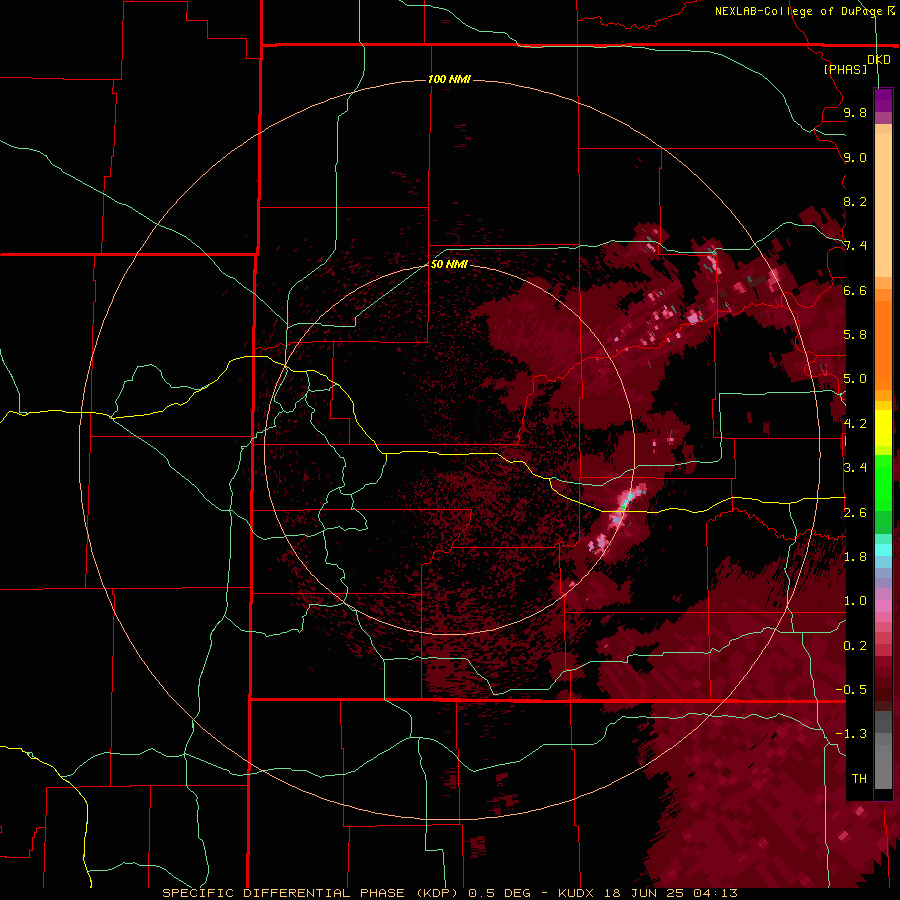Pick the cyan band of the color bar
Viewport: 900px width, 900px height.
click(x=883, y=550)
